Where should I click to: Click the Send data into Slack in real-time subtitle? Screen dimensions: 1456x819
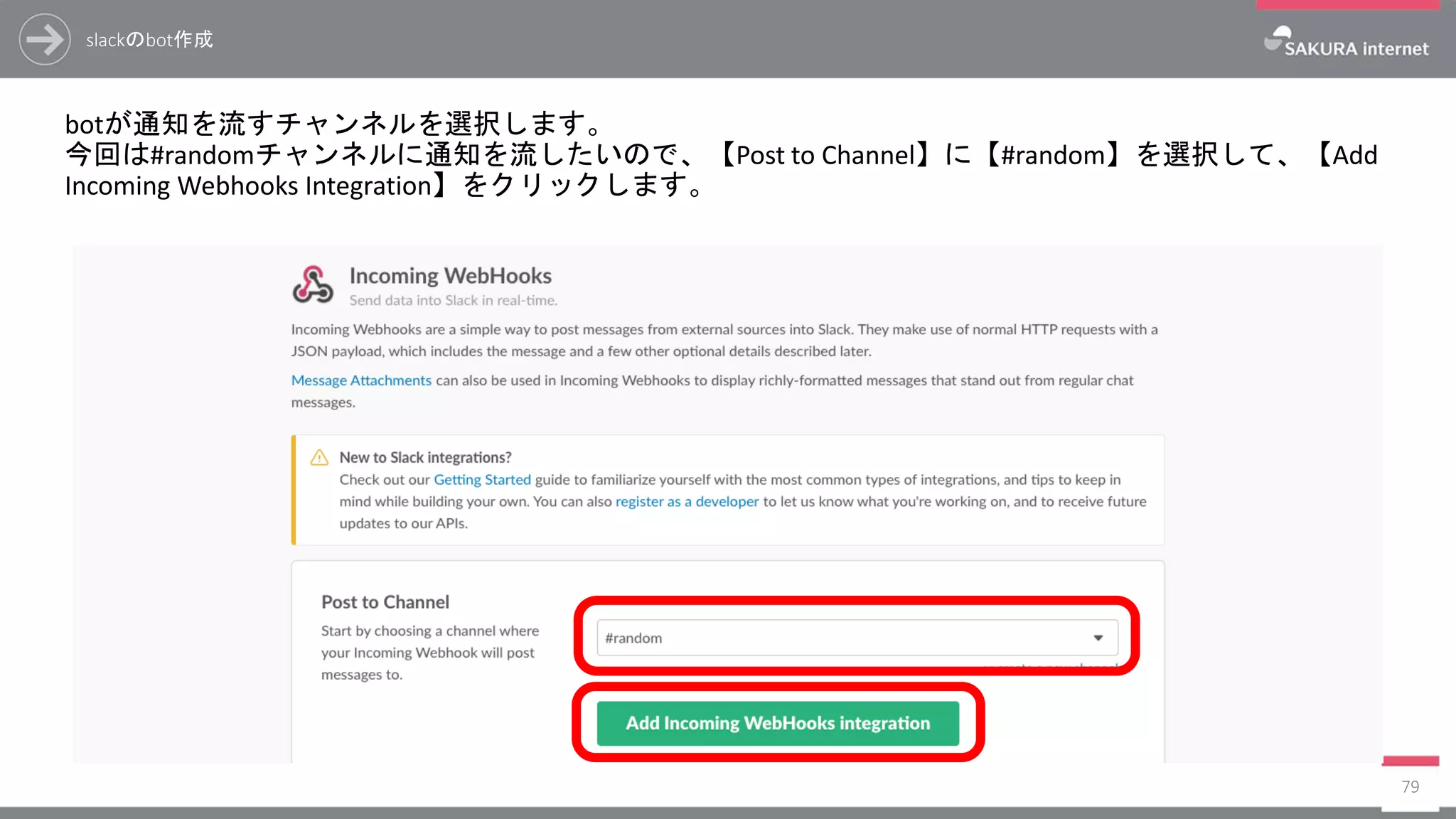453,301
